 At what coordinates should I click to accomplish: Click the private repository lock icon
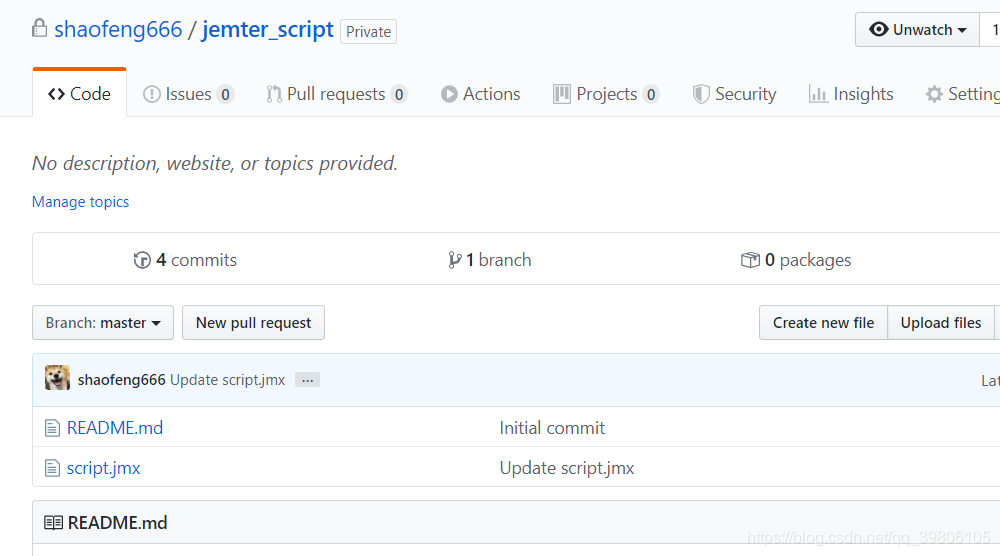pos(39,28)
